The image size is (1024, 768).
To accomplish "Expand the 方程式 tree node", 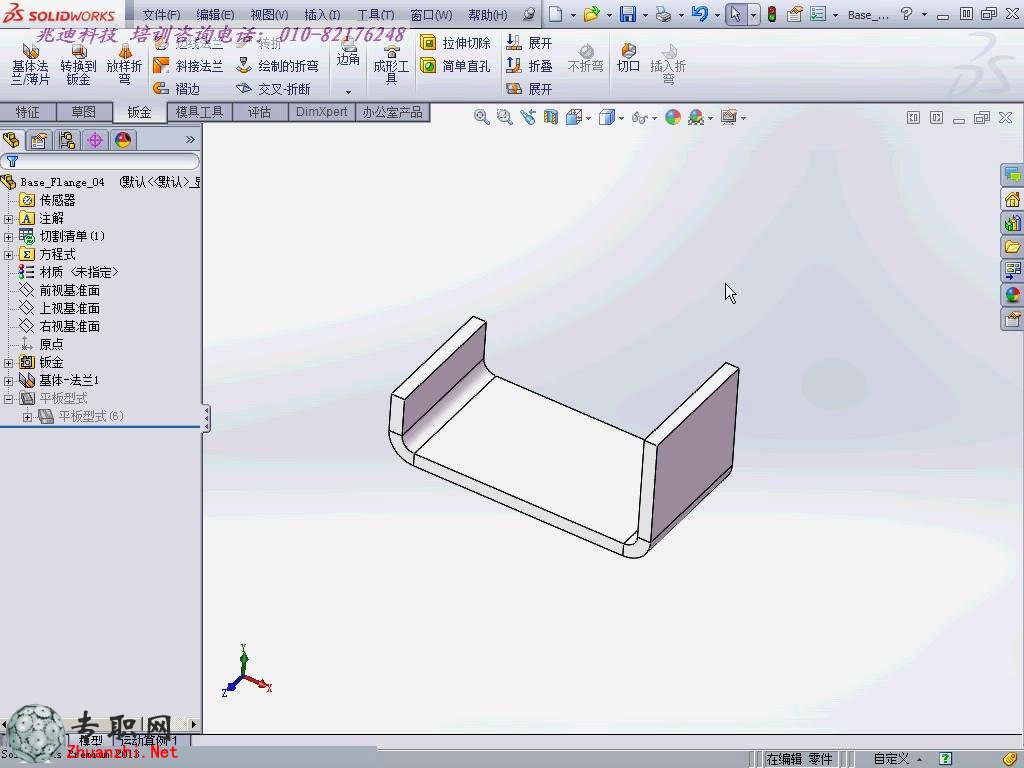I will (x=8, y=255).
